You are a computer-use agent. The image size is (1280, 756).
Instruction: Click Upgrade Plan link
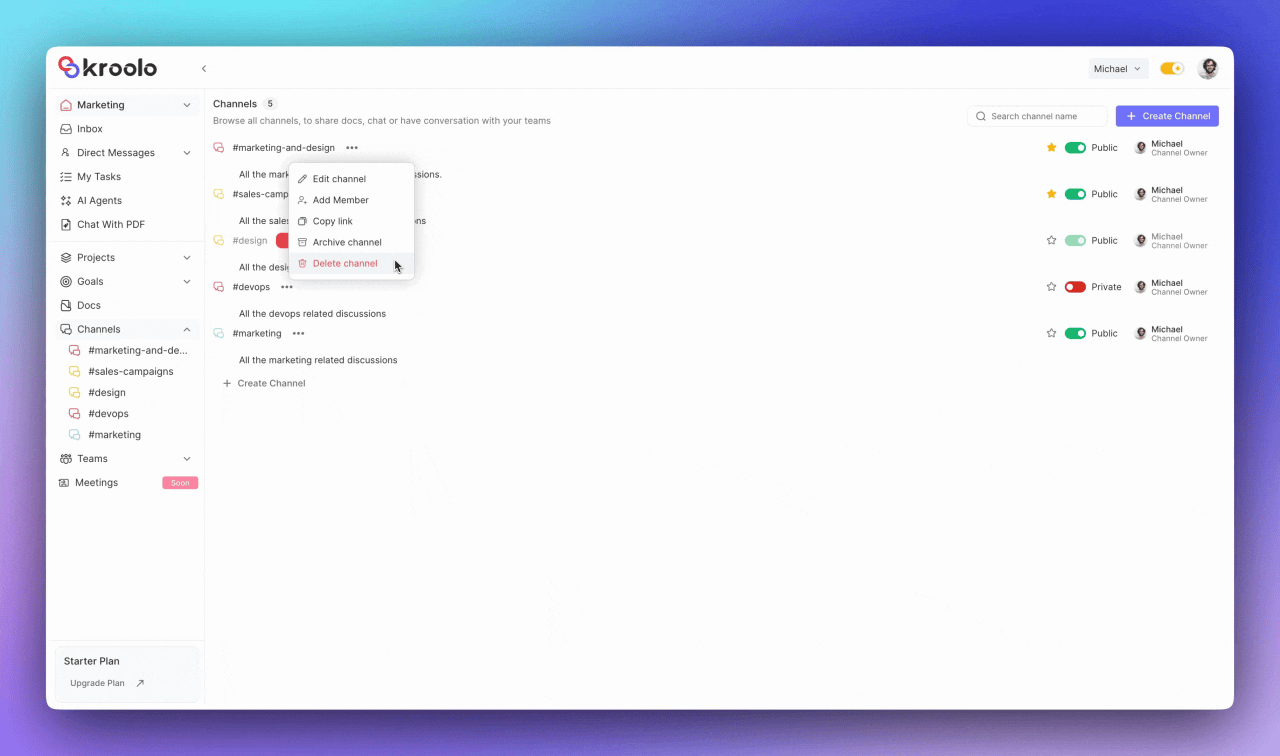click(96, 683)
